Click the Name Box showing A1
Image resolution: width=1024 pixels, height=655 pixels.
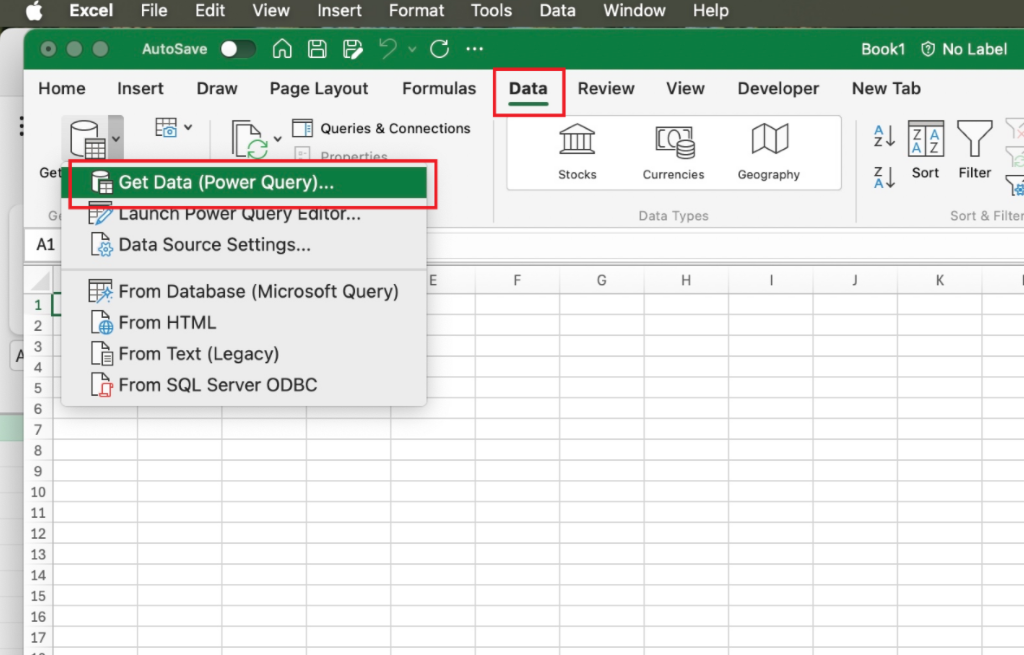coord(44,245)
